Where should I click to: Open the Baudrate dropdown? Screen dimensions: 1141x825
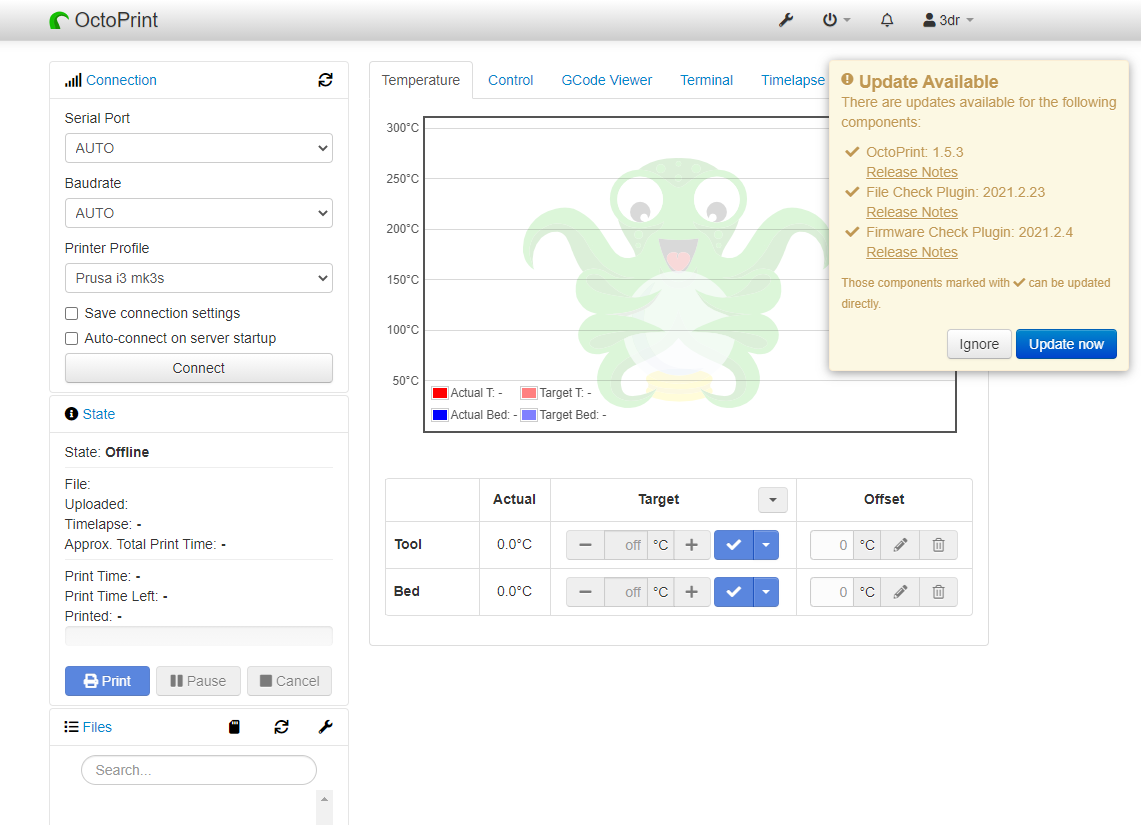tap(199, 213)
